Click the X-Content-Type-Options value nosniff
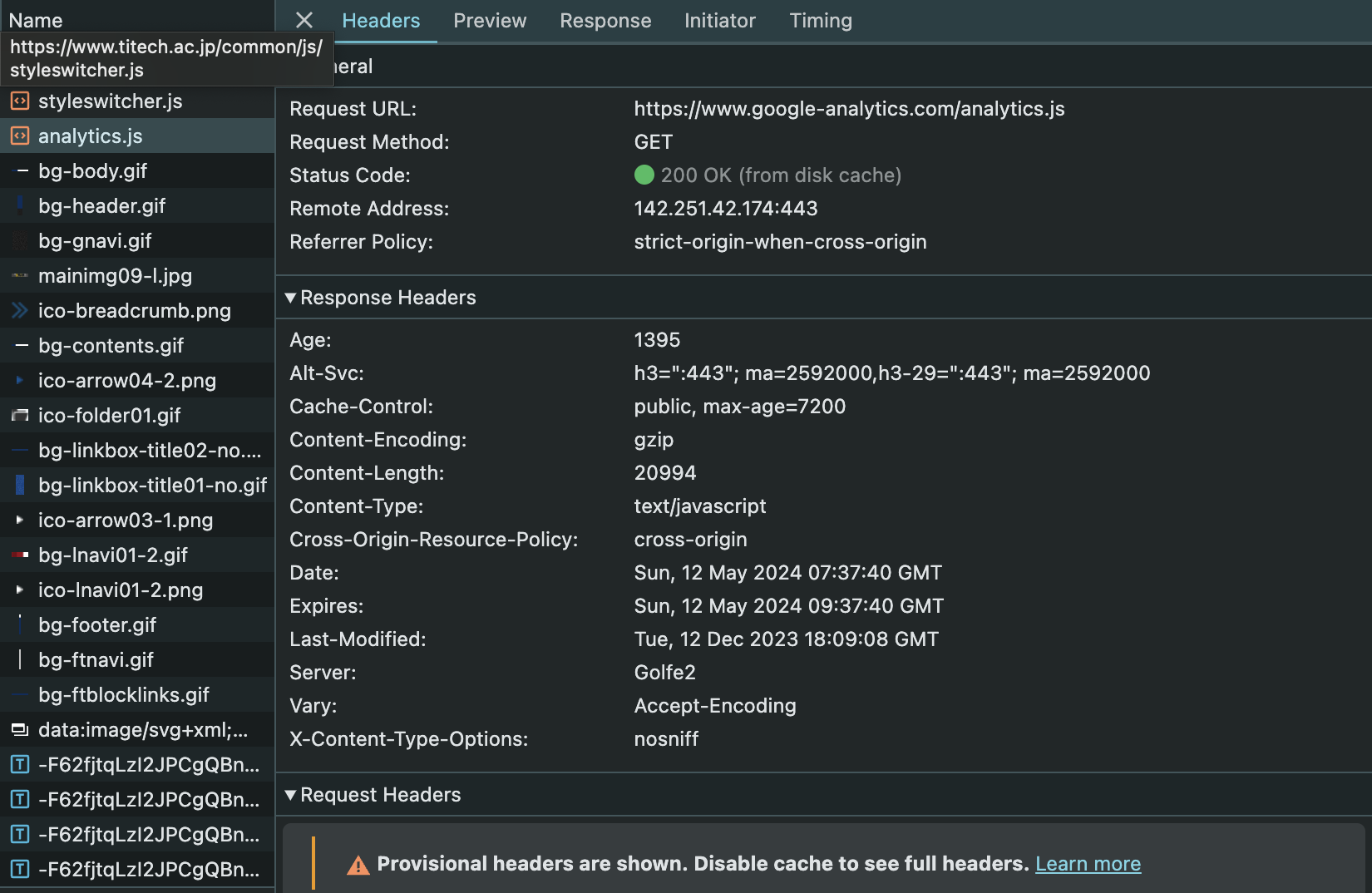Screen dimensions: 1372x893 [x=666, y=739]
